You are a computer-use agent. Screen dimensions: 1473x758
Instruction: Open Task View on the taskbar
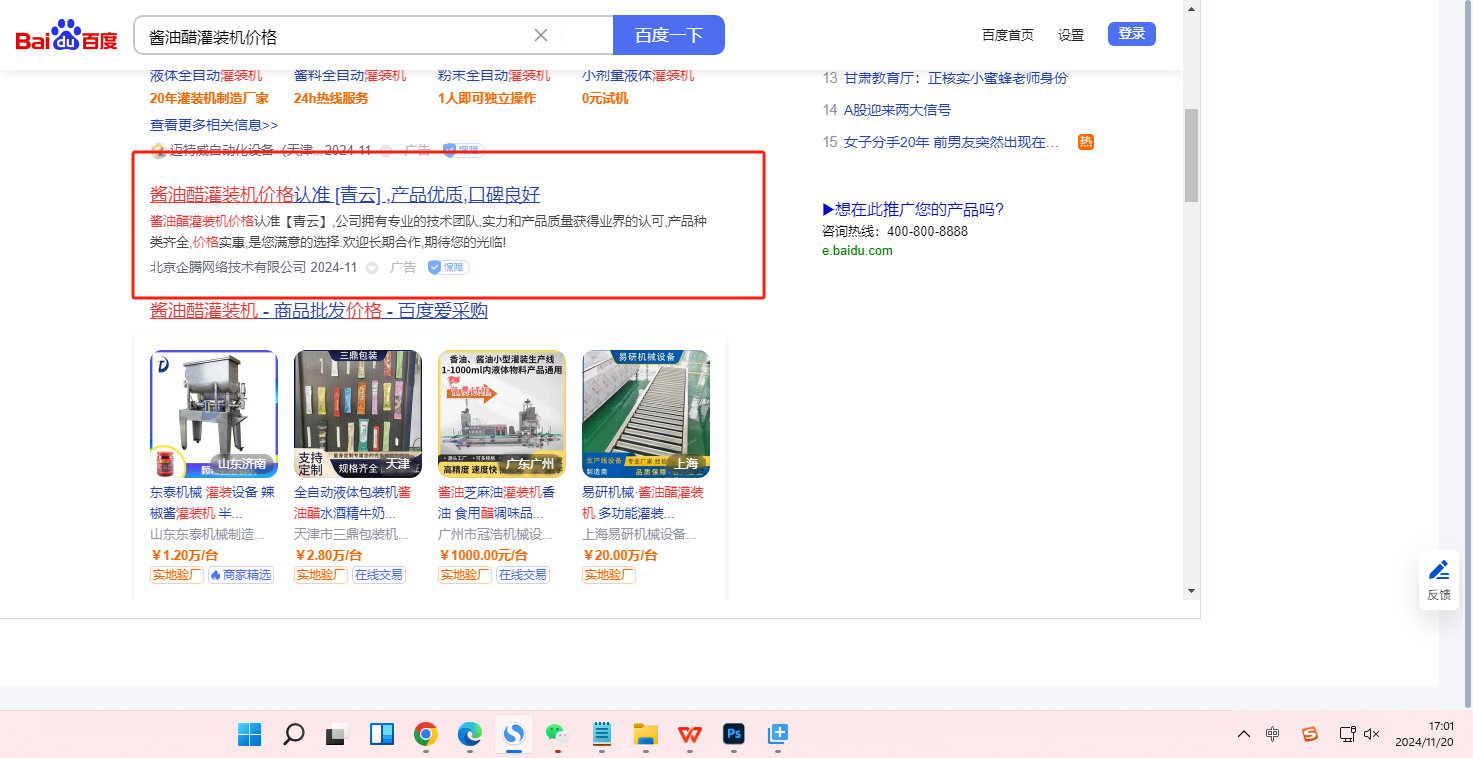coord(337,735)
